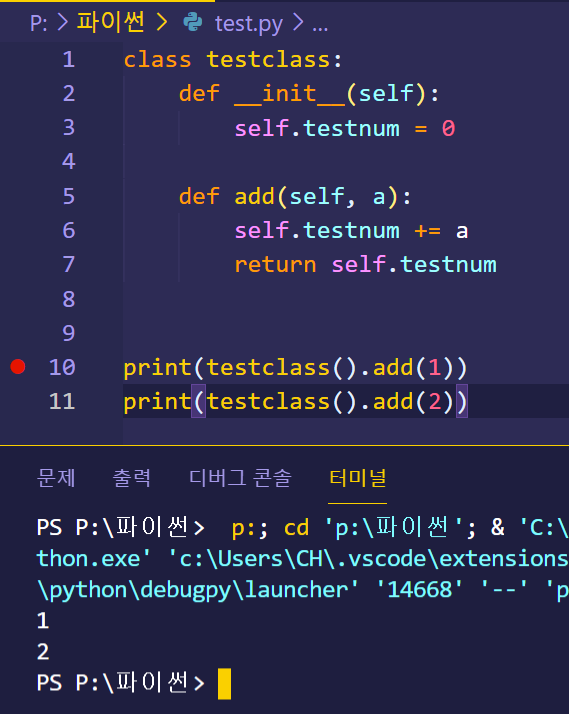Click line number 5 in gutter
The height and width of the screenshot is (714, 569).
(69, 196)
